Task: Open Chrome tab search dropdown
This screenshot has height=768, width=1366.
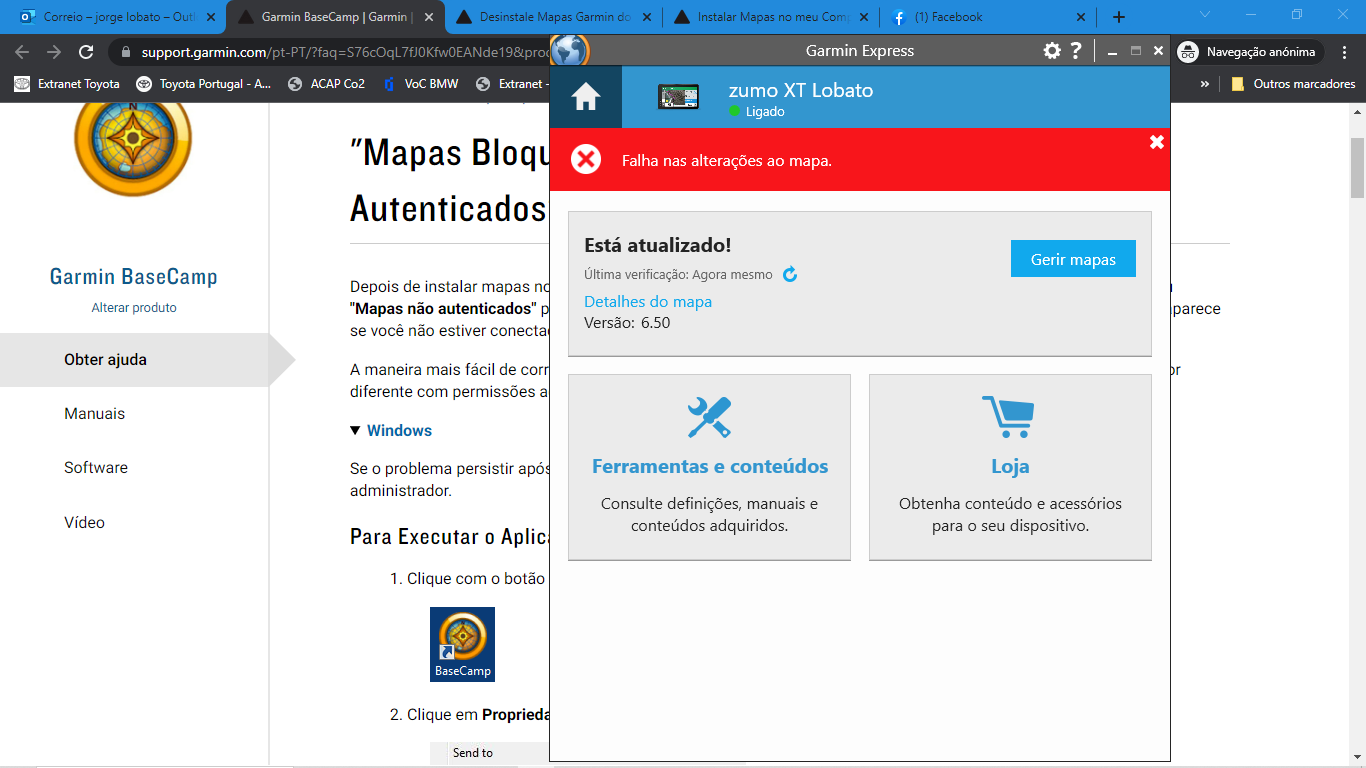Action: click(x=1205, y=15)
